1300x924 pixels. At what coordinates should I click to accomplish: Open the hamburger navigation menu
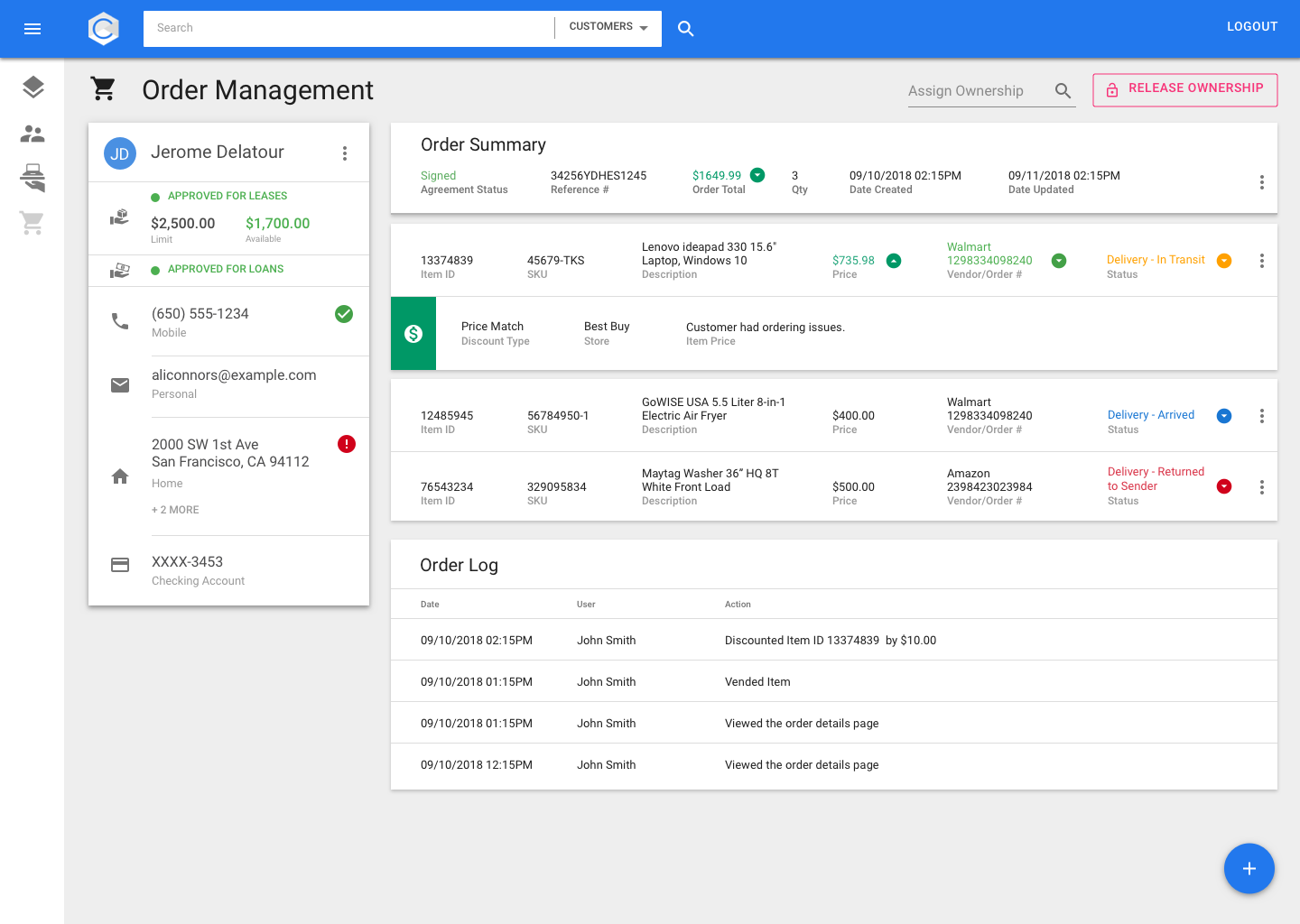[32, 29]
